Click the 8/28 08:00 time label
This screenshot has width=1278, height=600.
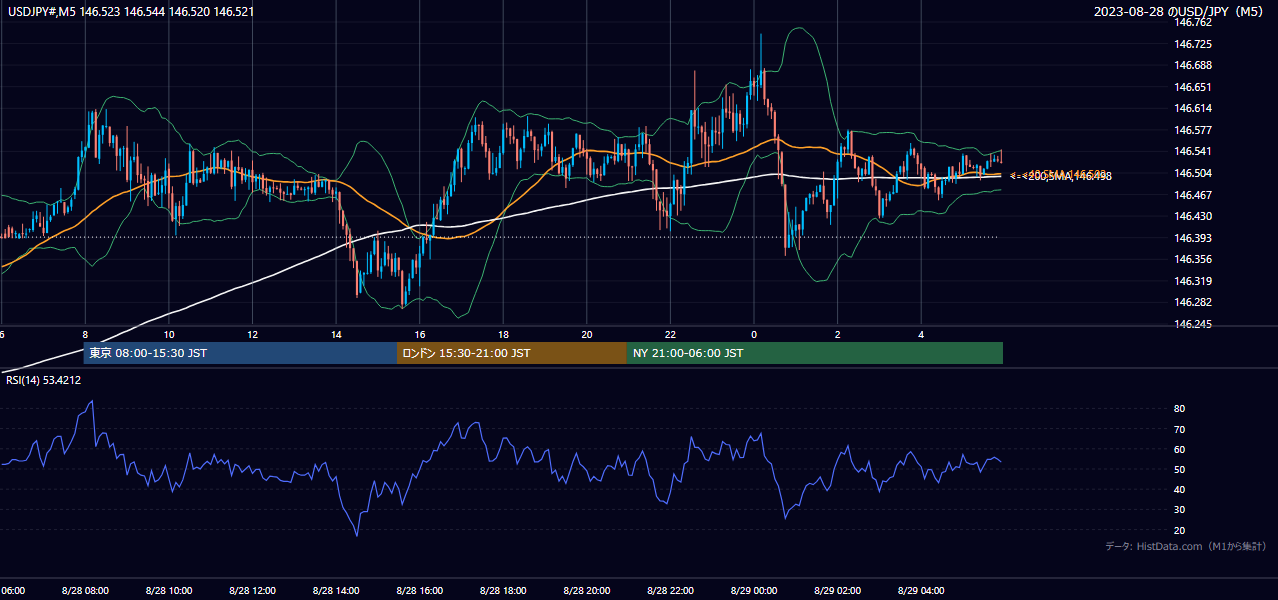(84, 590)
